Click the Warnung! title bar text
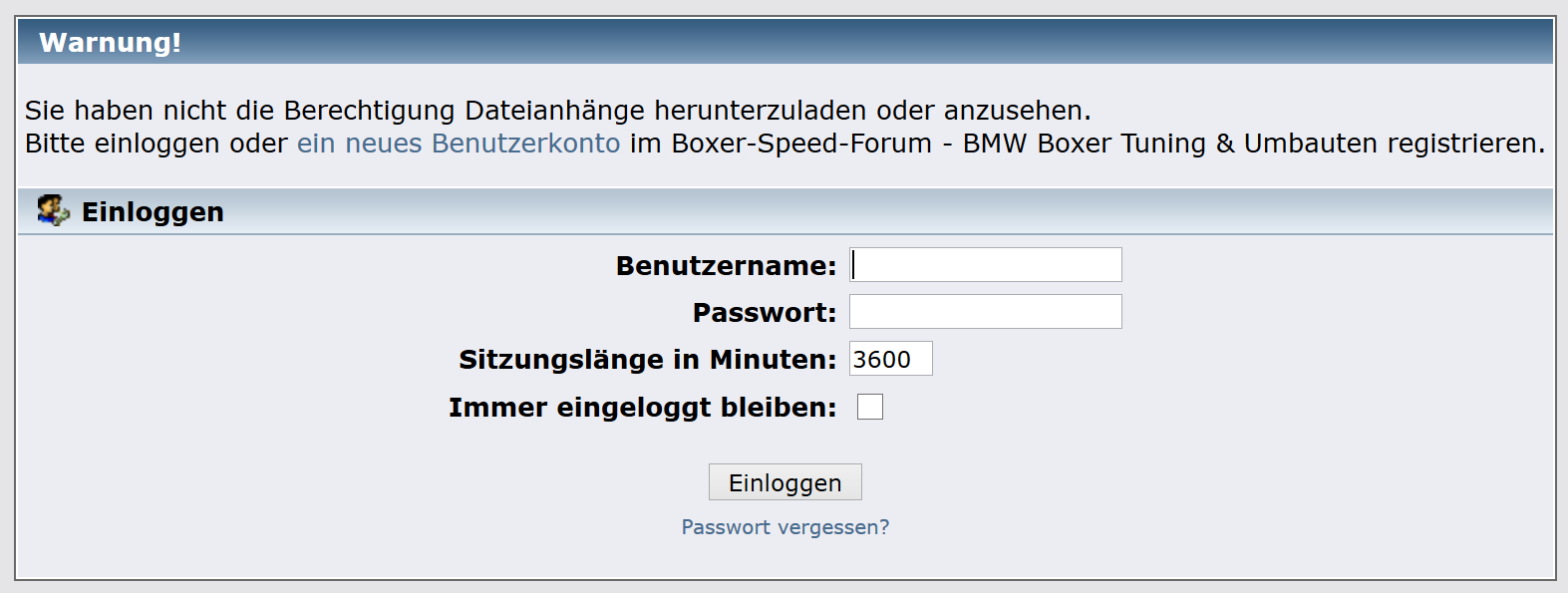The image size is (1568, 593). [x=110, y=43]
